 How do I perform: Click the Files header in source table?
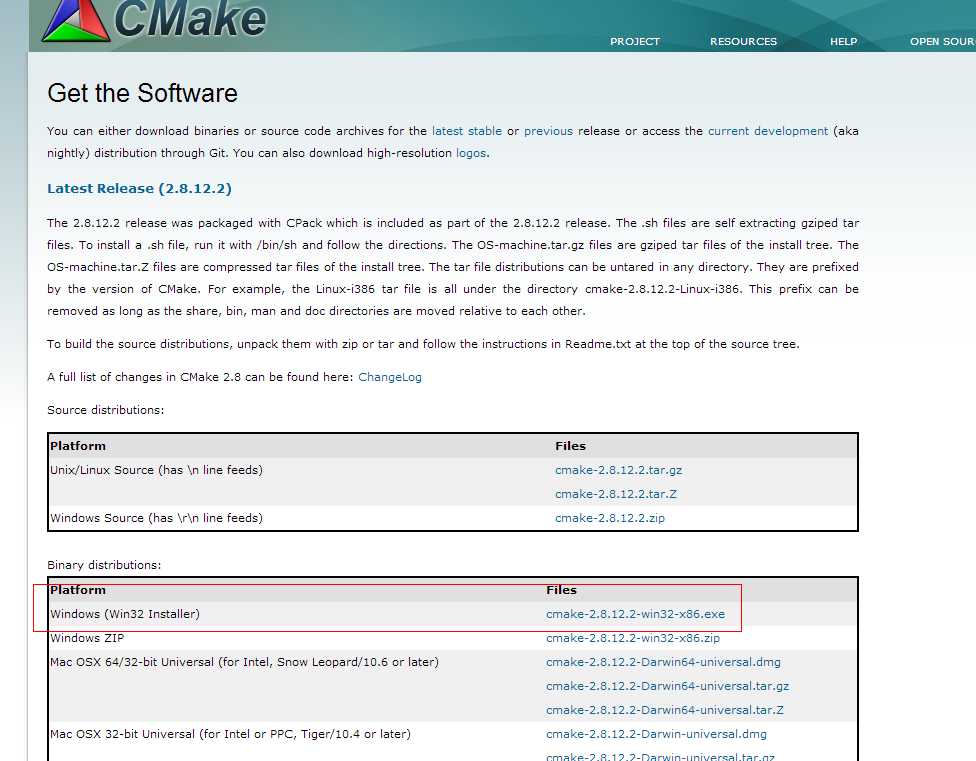570,446
